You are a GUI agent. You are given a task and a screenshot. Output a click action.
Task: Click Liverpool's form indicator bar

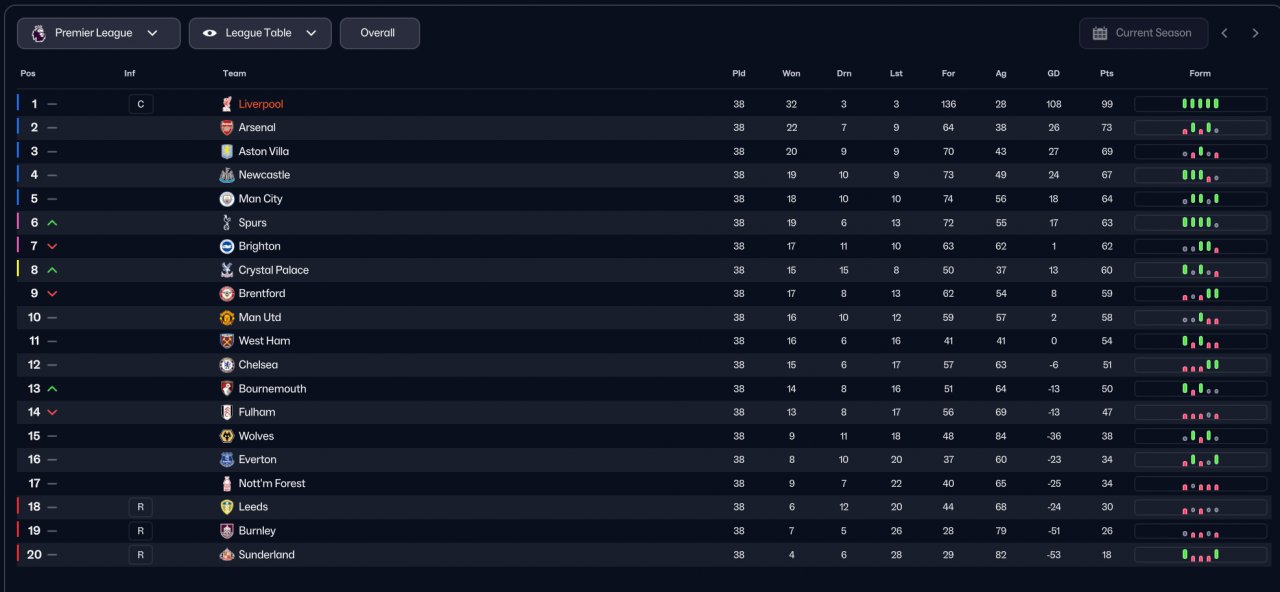(x=1200, y=104)
